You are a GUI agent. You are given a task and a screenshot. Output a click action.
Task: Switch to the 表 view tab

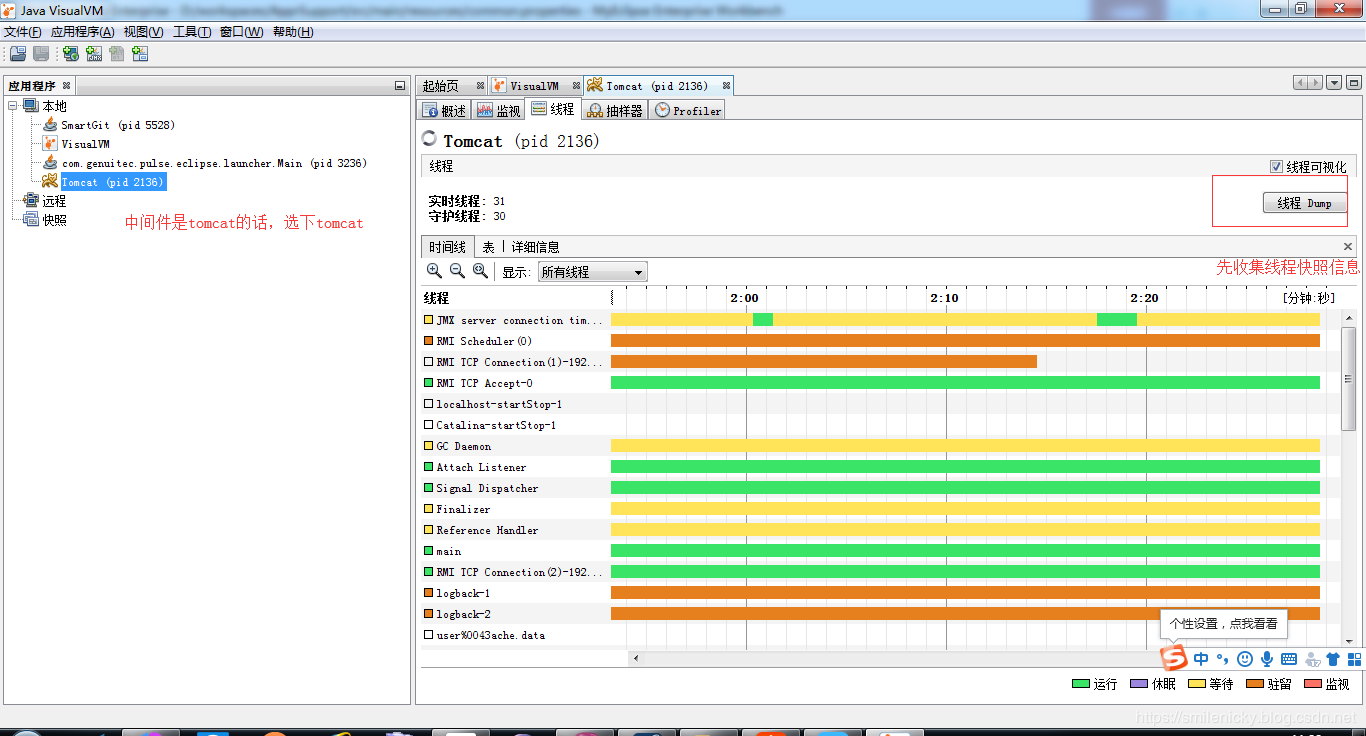click(x=489, y=247)
